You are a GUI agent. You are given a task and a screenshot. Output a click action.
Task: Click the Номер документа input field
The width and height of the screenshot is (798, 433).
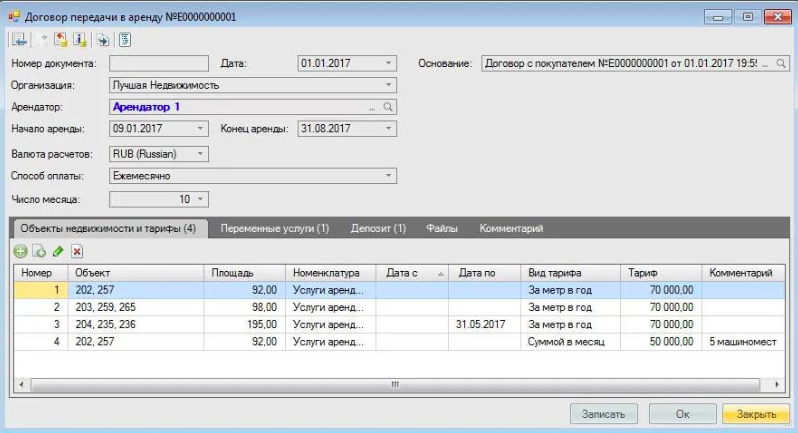tap(159, 64)
